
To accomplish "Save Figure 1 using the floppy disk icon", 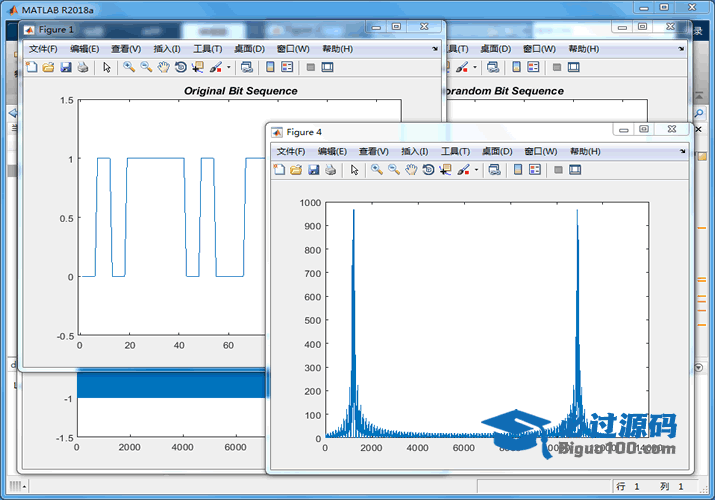I will tap(65, 68).
